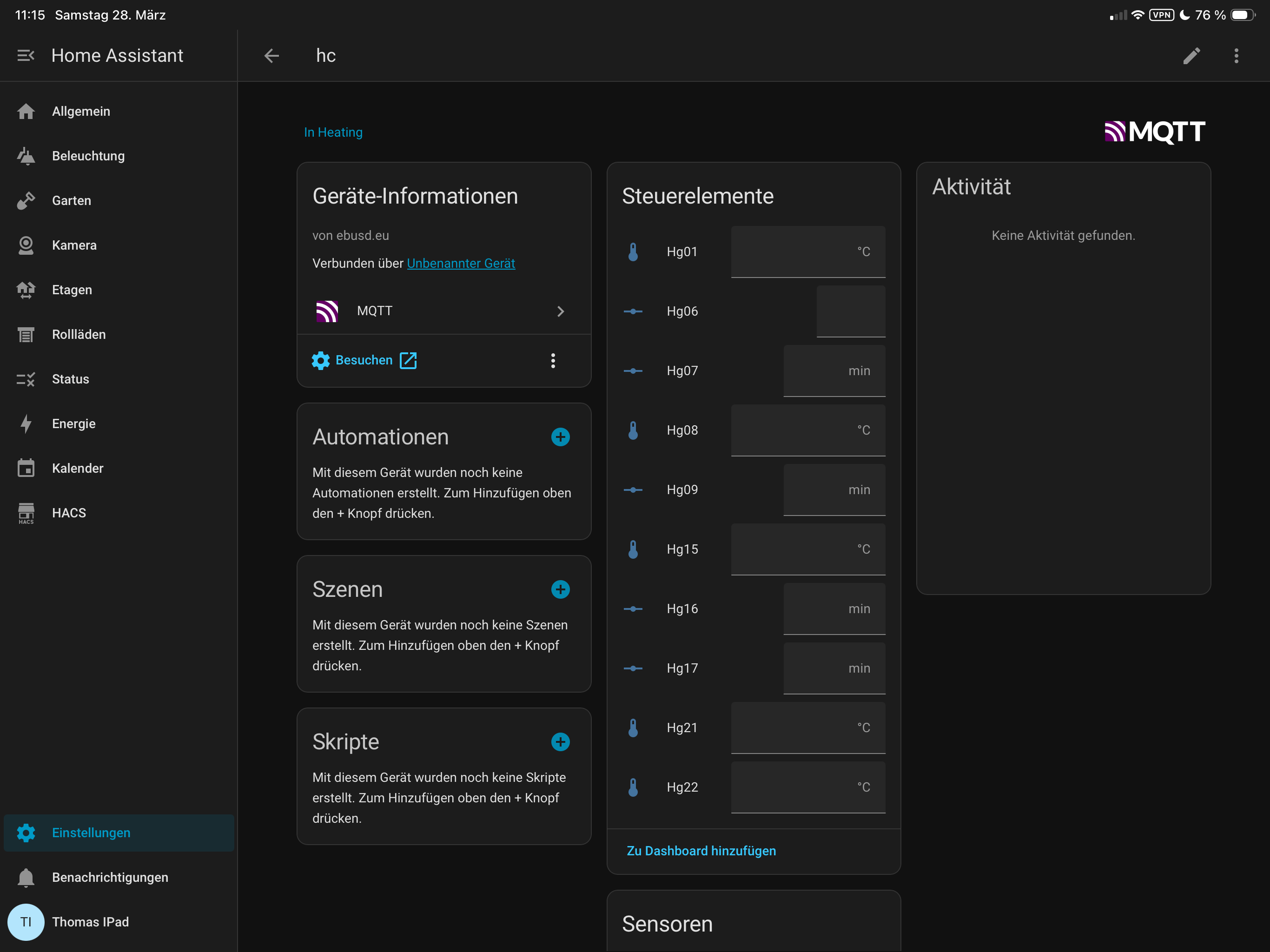
Task: Show Benachrichtigungen notifications
Action: coord(119,877)
